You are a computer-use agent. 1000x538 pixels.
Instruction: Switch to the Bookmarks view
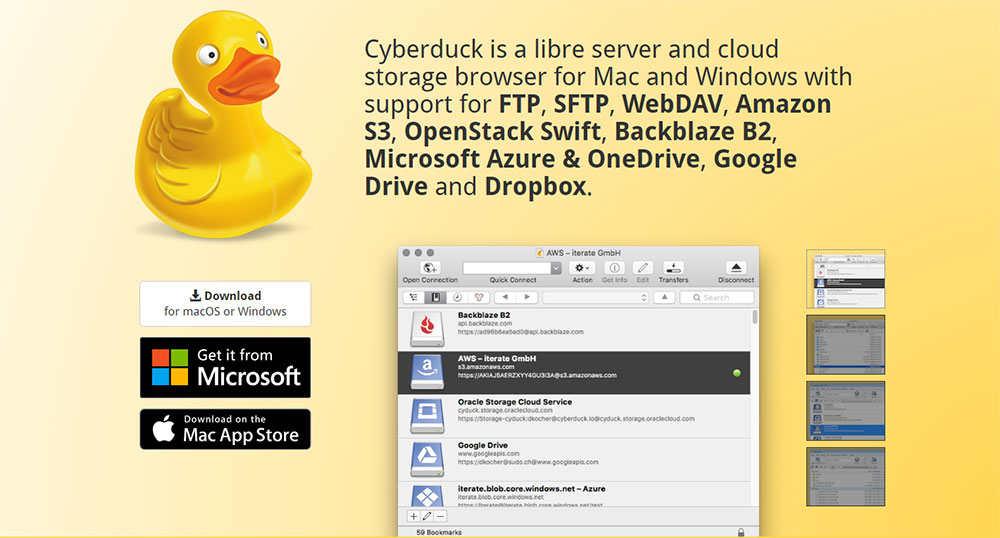[x=436, y=298]
